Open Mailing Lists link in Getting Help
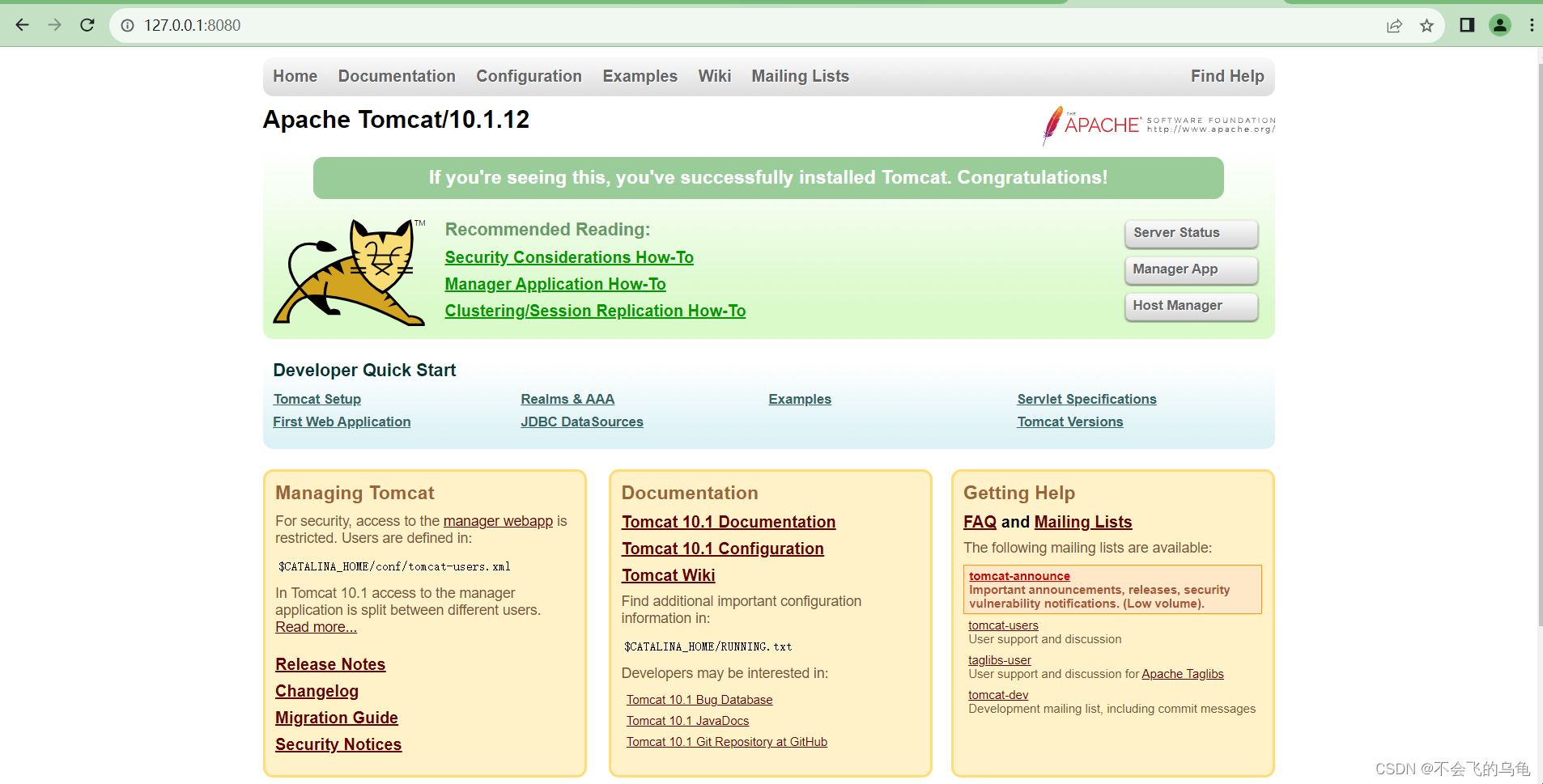The height and width of the screenshot is (784, 1543). tap(1083, 522)
